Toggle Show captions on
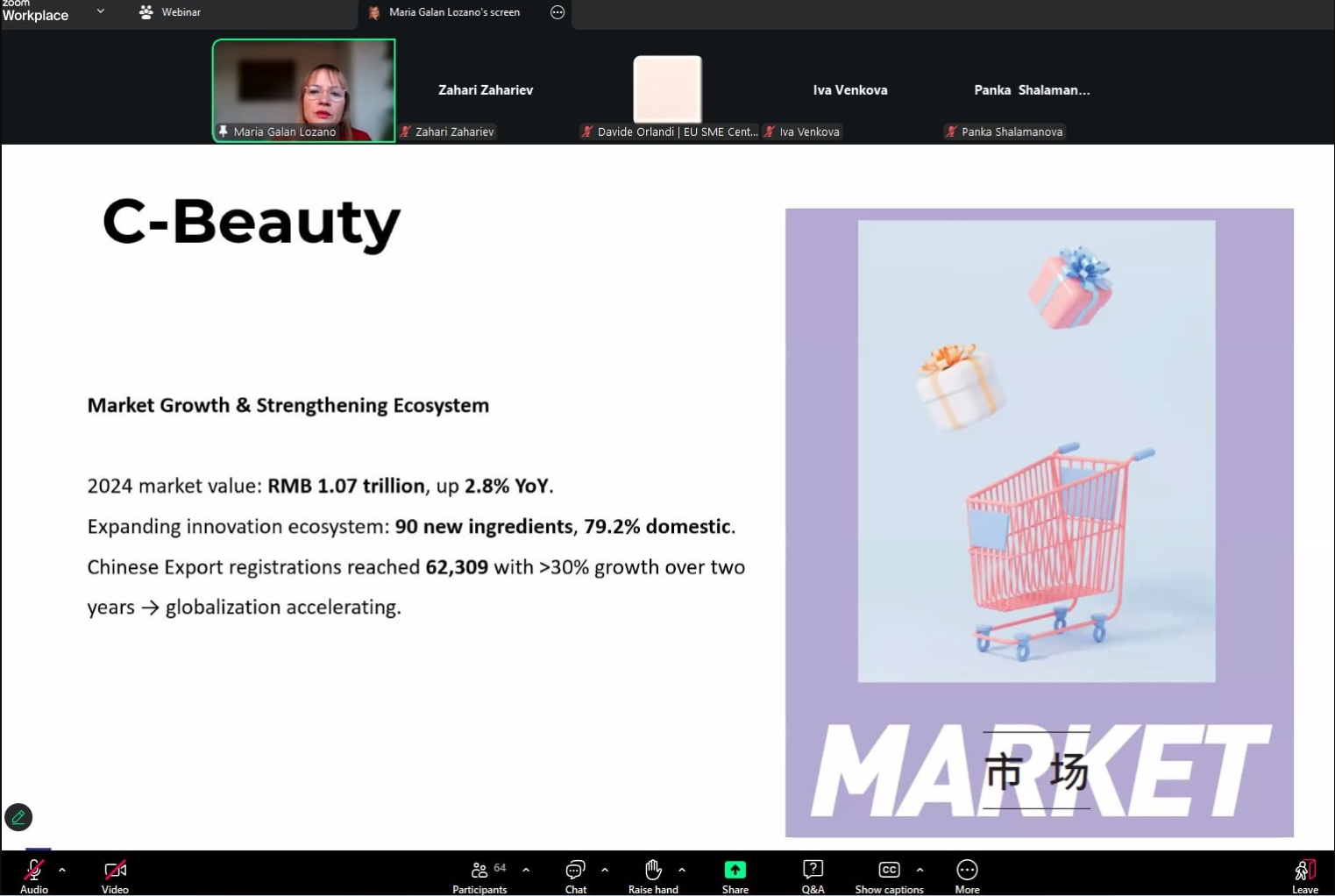The height and width of the screenshot is (896, 1335). point(889,870)
